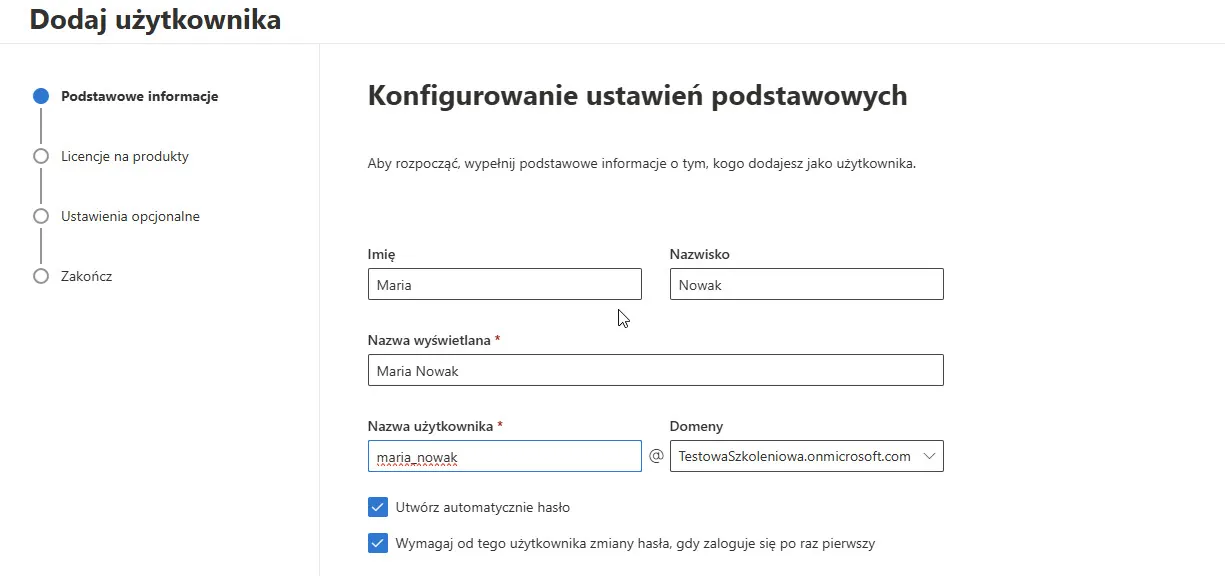Uncheck the Utwórz automatycznie hasło checkbox
Viewport: 1225px width, 576px height.
click(x=378, y=507)
